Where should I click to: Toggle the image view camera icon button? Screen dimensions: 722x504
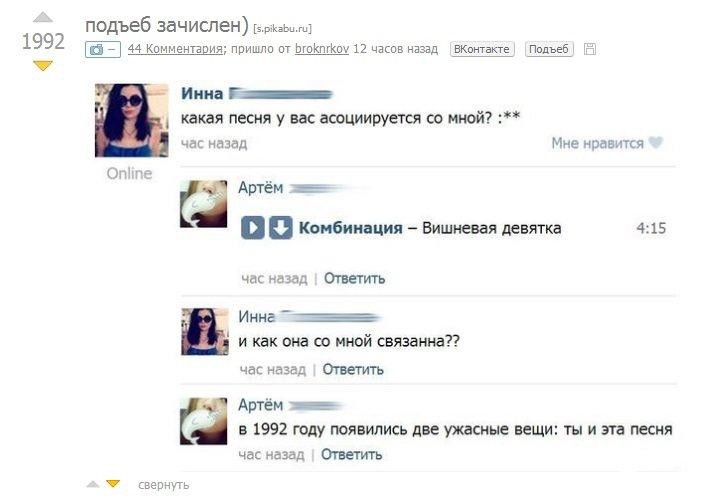[103, 49]
